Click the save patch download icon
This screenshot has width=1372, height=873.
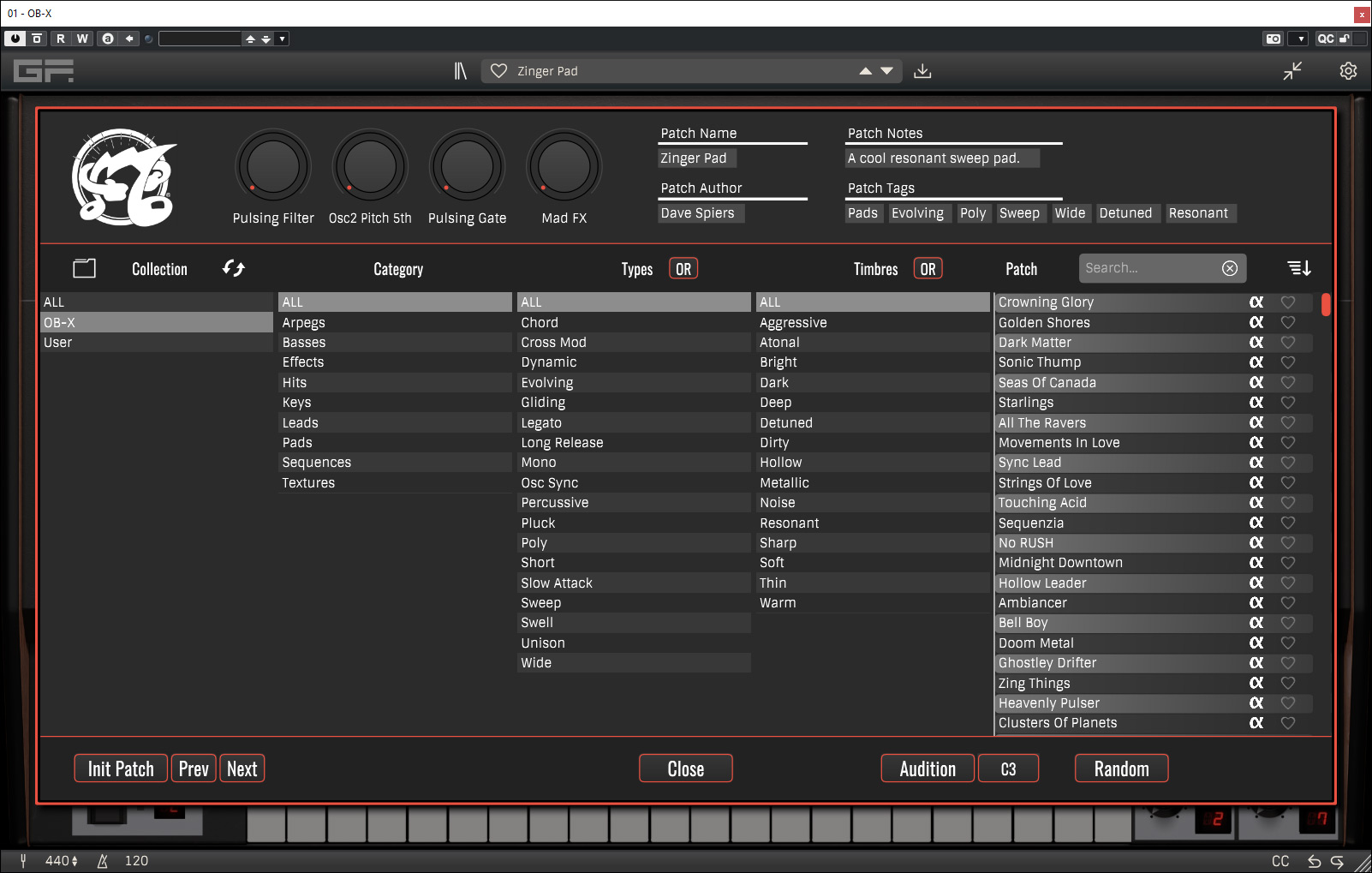(x=922, y=71)
